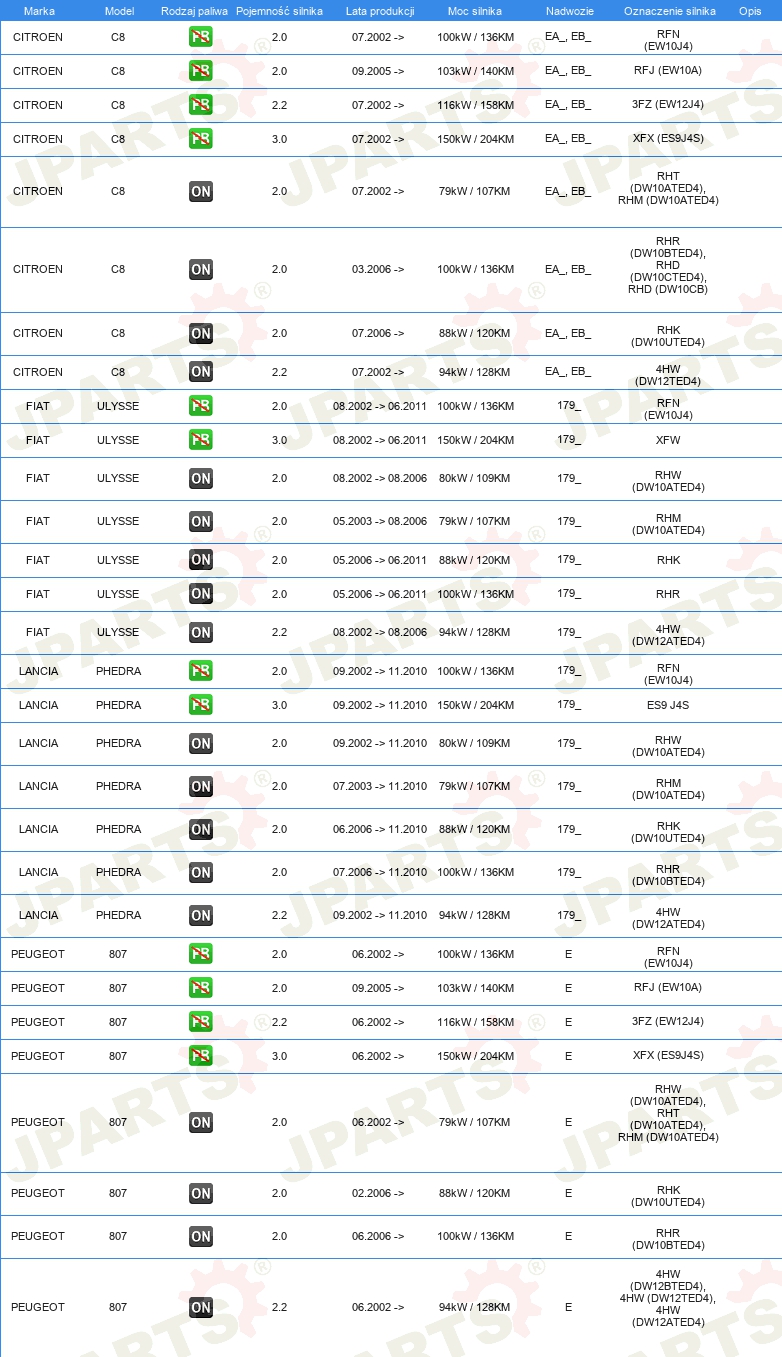Click the PB petrol icon for Fiat Ulysse 2.0 RFN
Image resolution: width=782 pixels, height=1357 pixels.
point(201,406)
